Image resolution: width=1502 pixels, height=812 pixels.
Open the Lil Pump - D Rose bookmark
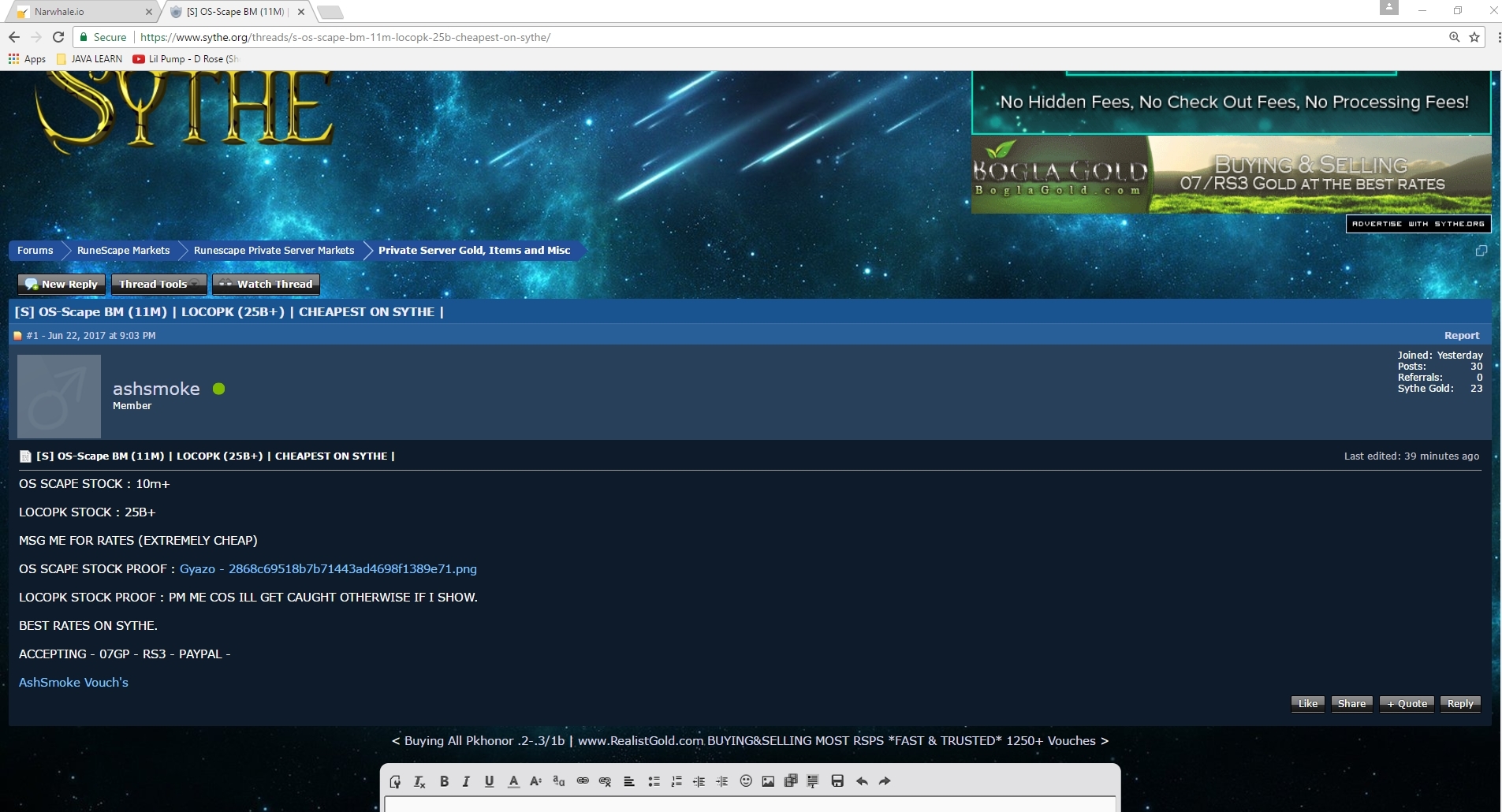(186, 59)
